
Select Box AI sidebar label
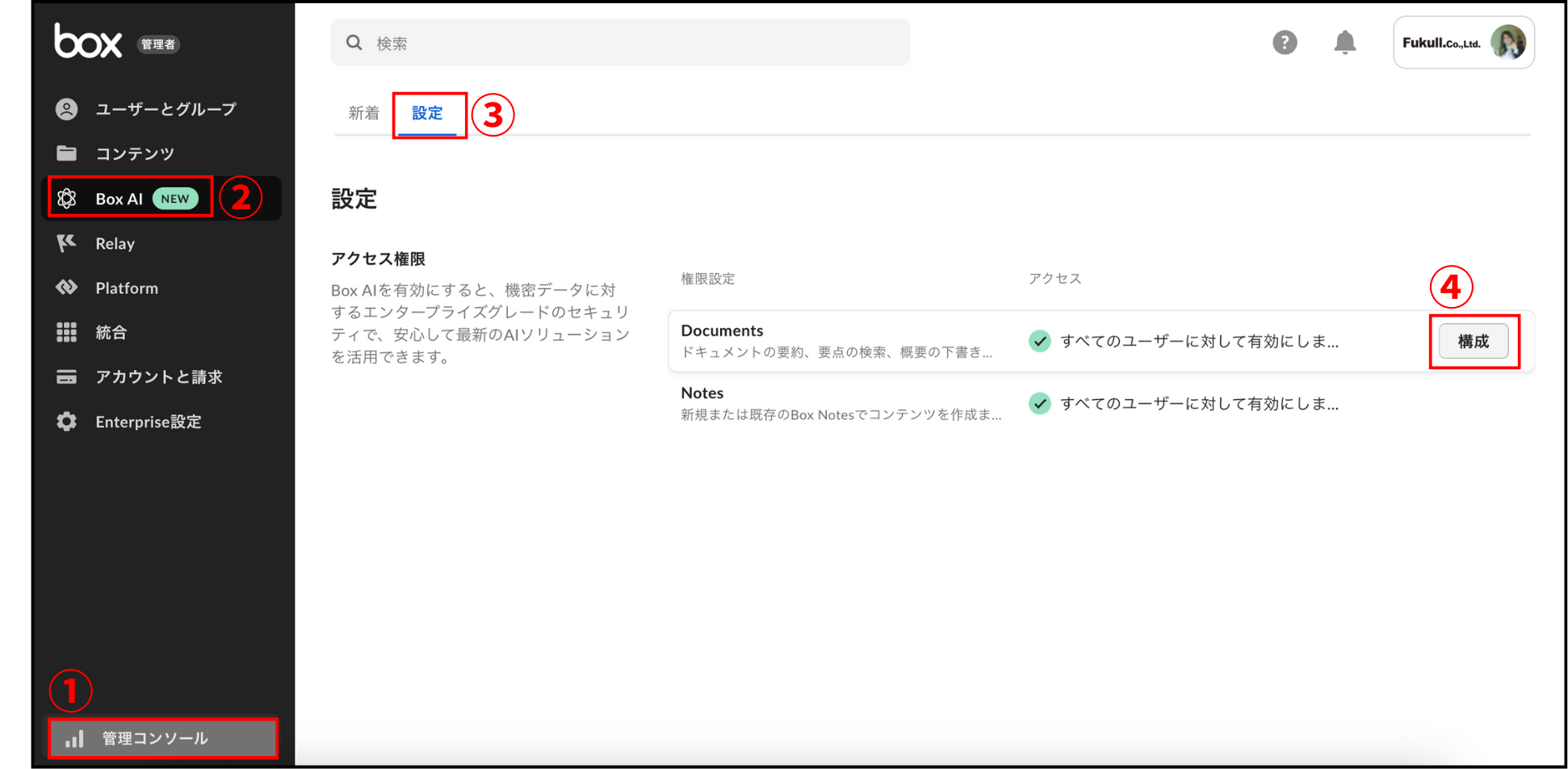point(119,199)
